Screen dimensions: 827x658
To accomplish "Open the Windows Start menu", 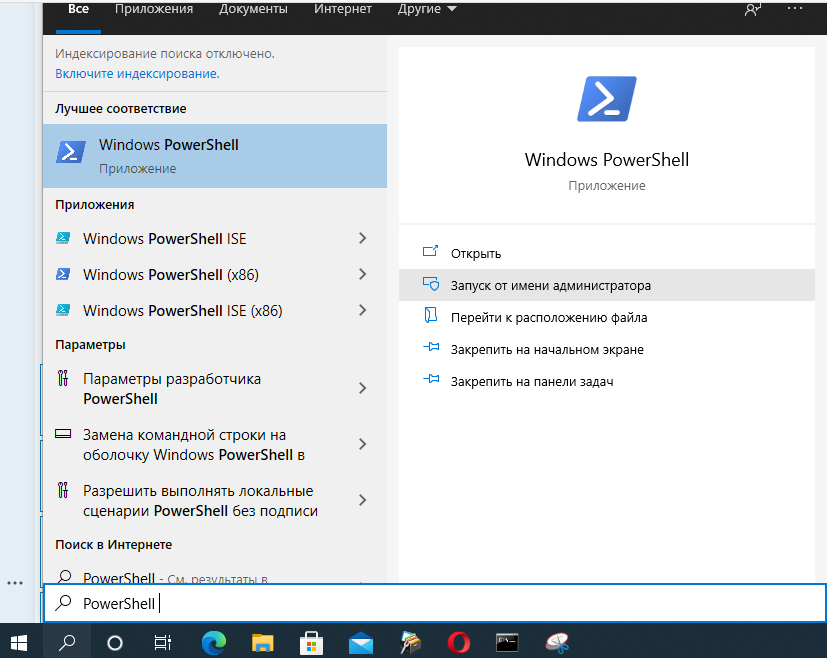I will [x=19, y=642].
